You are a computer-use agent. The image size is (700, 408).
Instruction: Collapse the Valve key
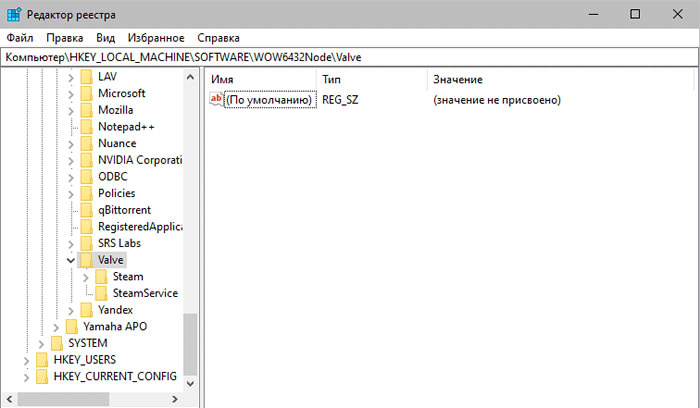pyautogui.click(x=71, y=260)
